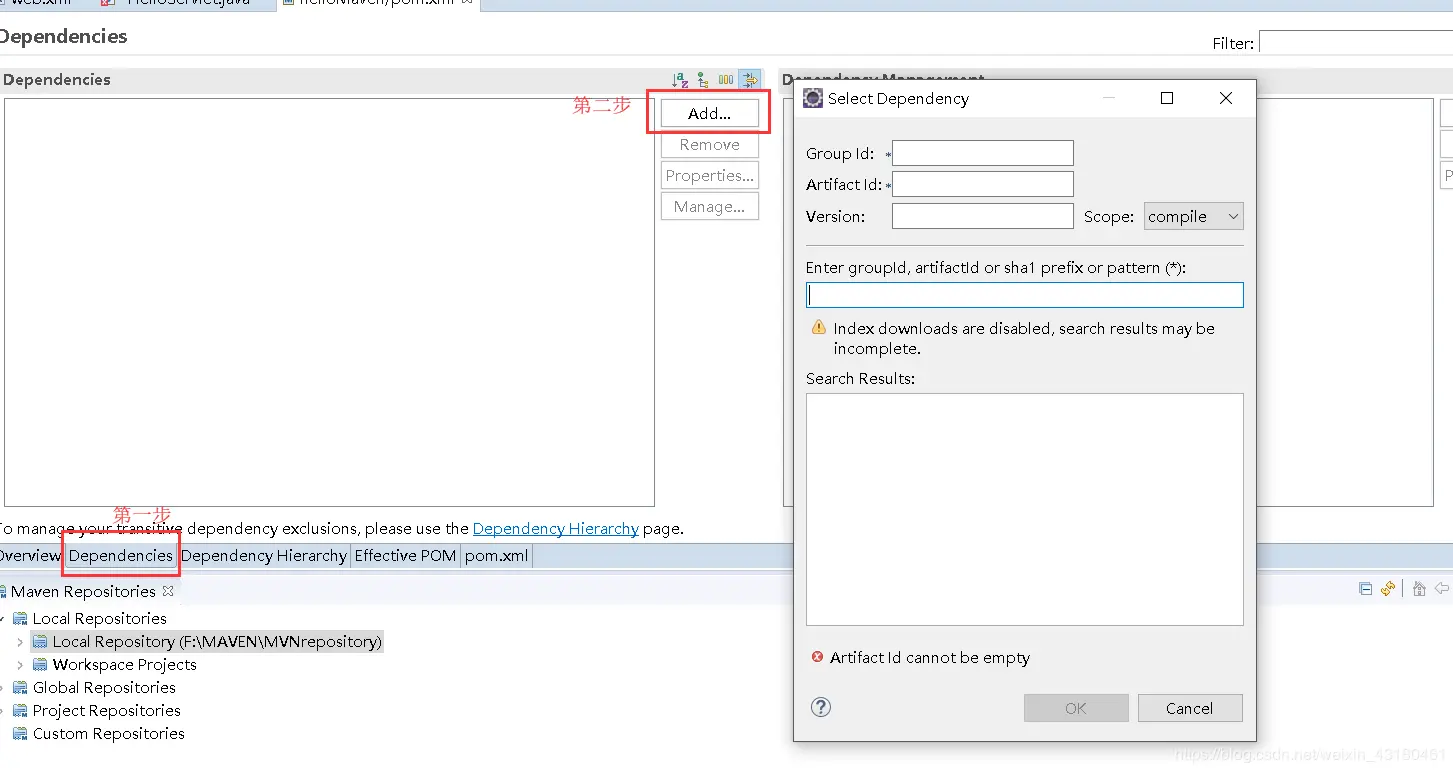The height and width of the screenshot is (773, 1453).
Task: Click the Select Dependency dialog title icon
Action: [x=813, y=98]
